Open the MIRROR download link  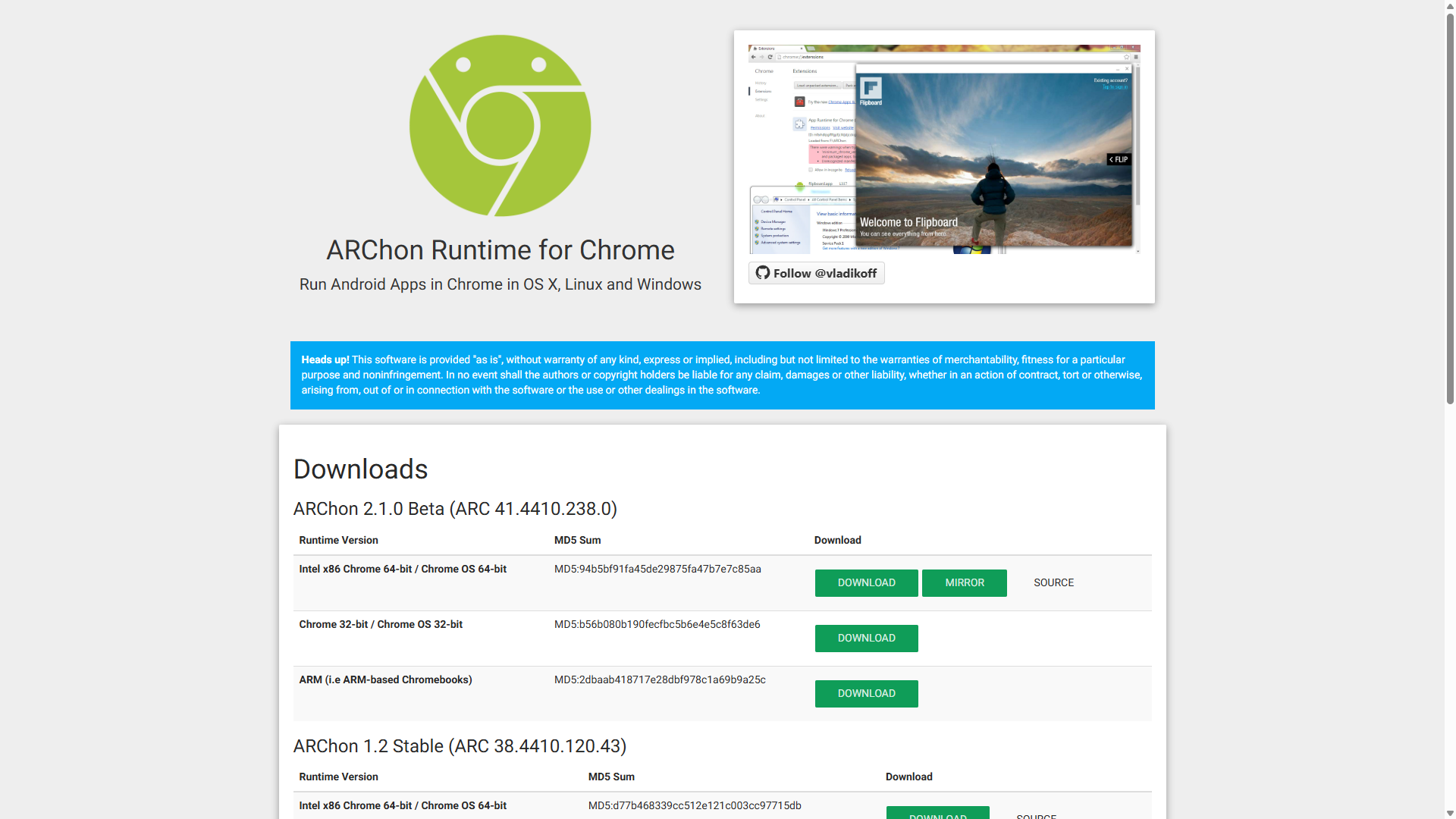965,583
